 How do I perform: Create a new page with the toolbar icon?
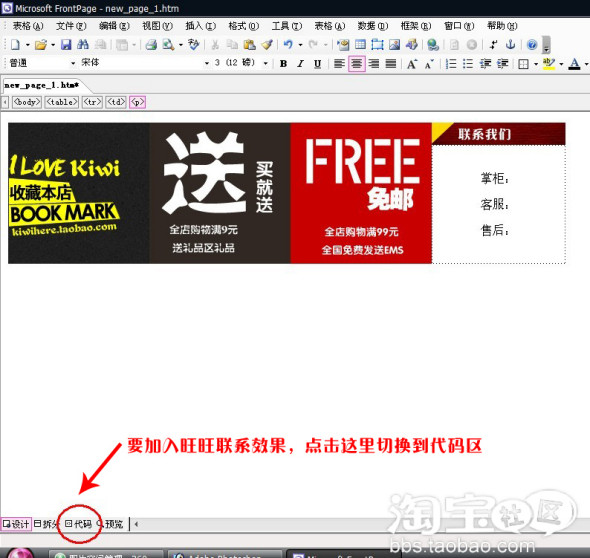tap(15, 45)
